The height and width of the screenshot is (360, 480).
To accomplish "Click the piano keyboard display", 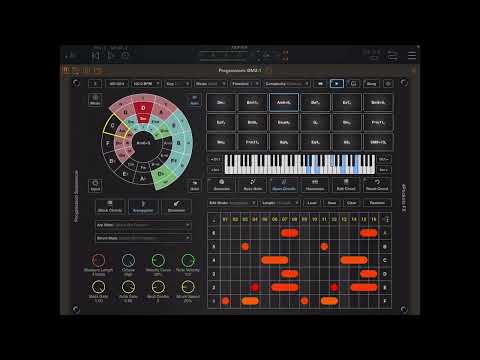I will click(x=300, y=164).
